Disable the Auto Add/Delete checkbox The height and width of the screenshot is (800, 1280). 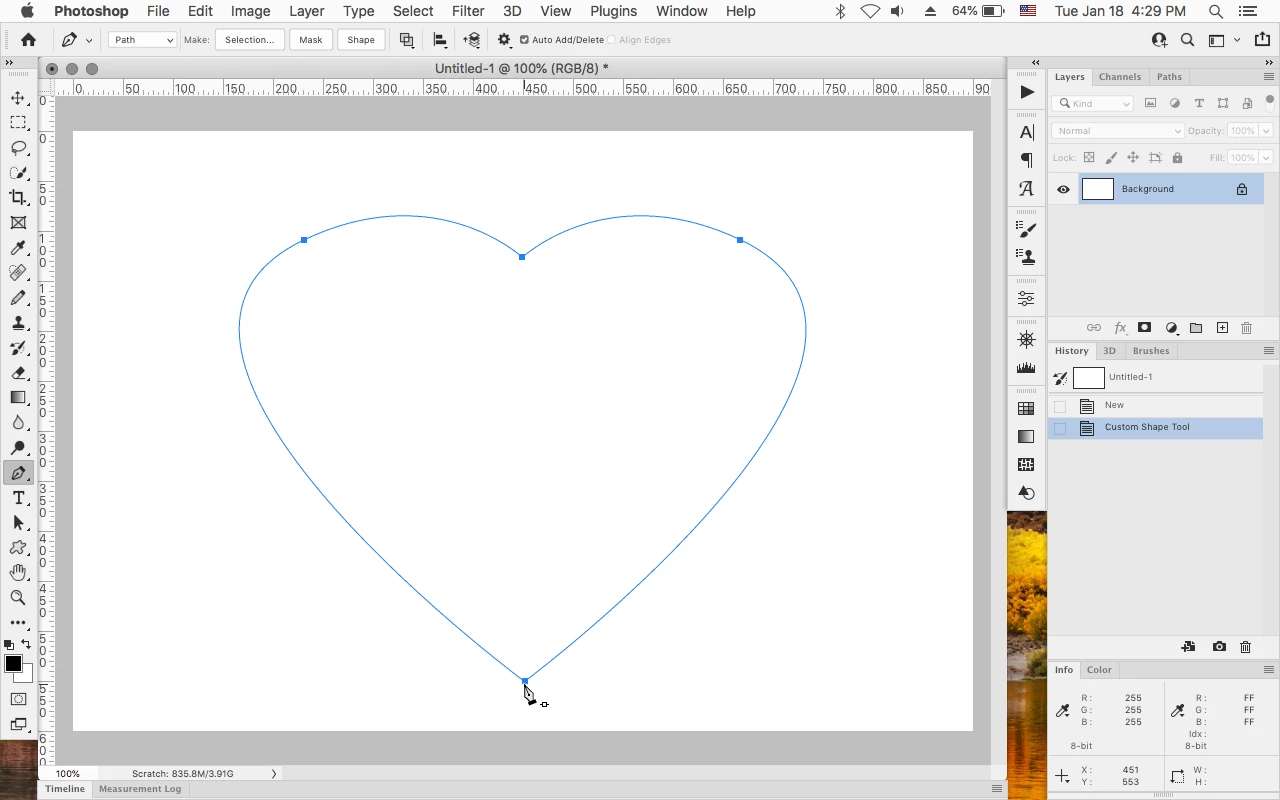point(524,40)
